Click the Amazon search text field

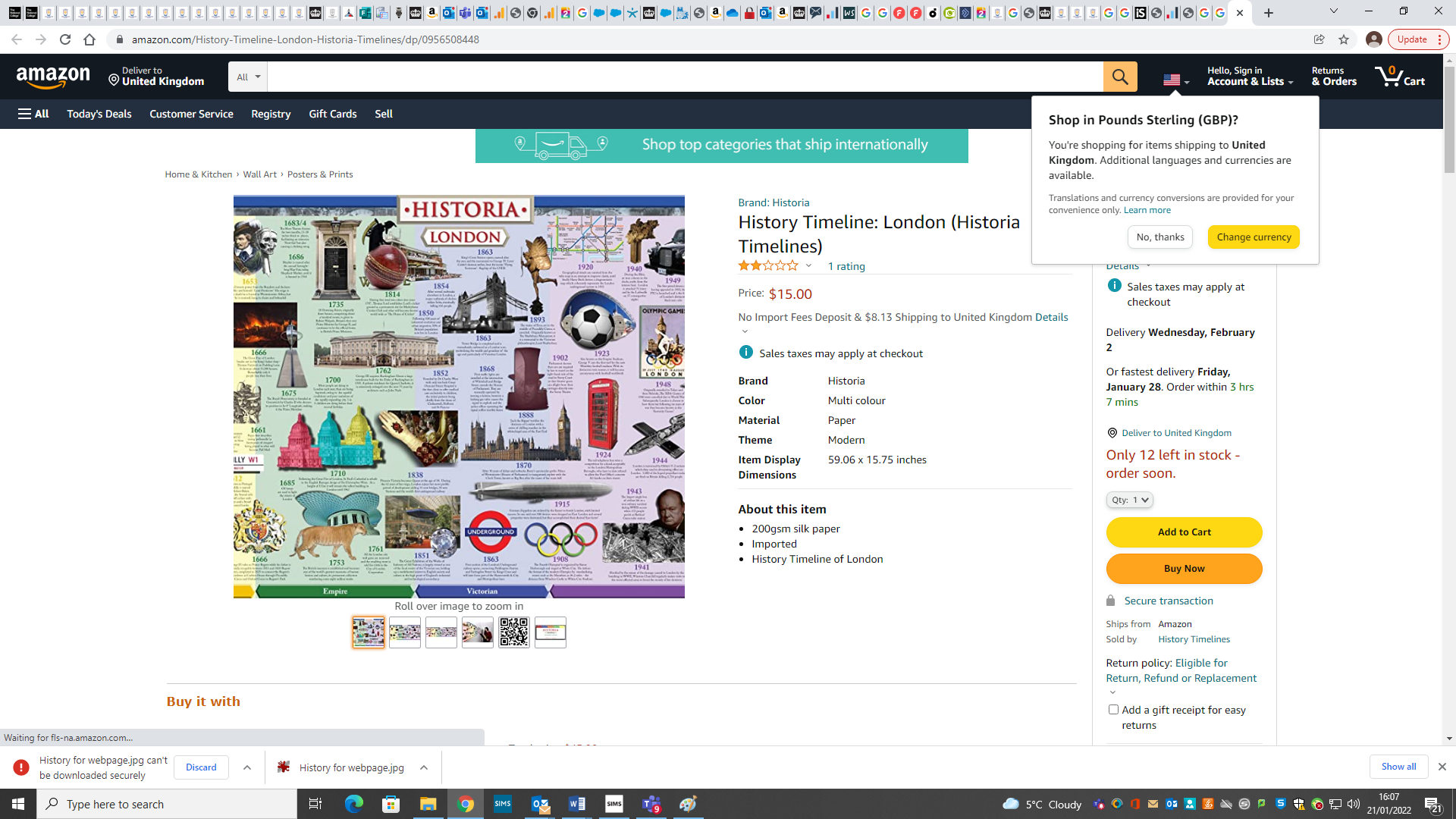[x=685, y=77]
